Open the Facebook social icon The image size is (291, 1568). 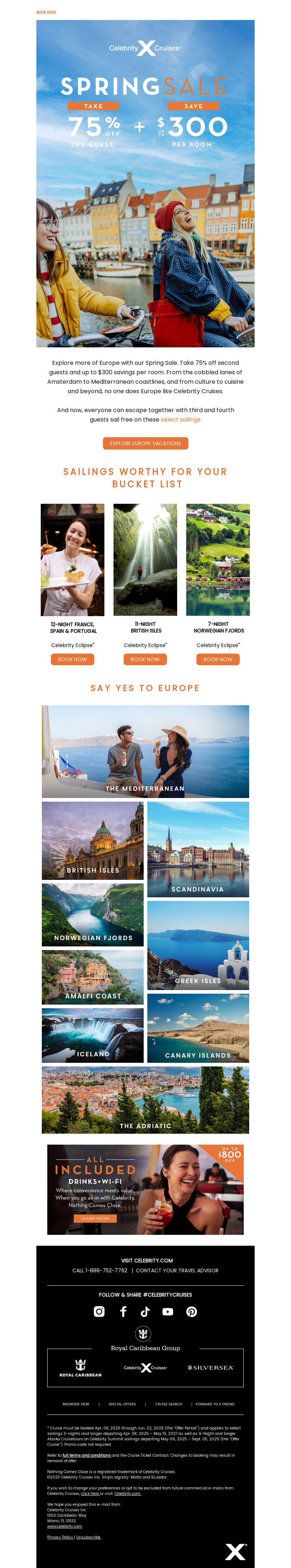coord(123,1311)
